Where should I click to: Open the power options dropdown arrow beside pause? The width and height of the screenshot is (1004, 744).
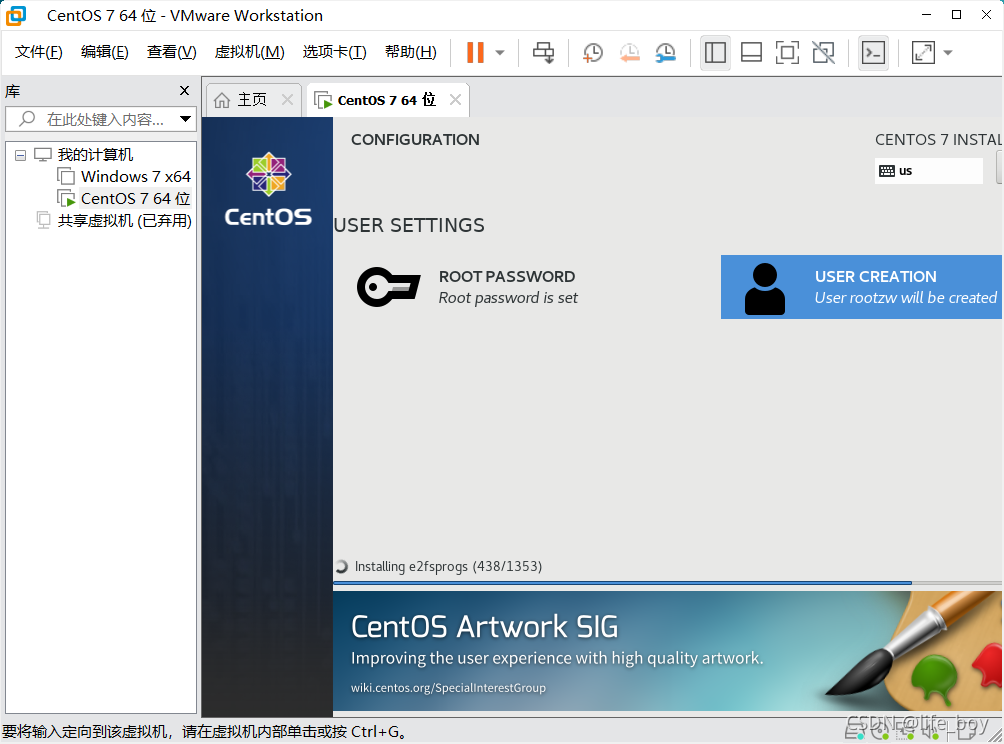[500, 53]
